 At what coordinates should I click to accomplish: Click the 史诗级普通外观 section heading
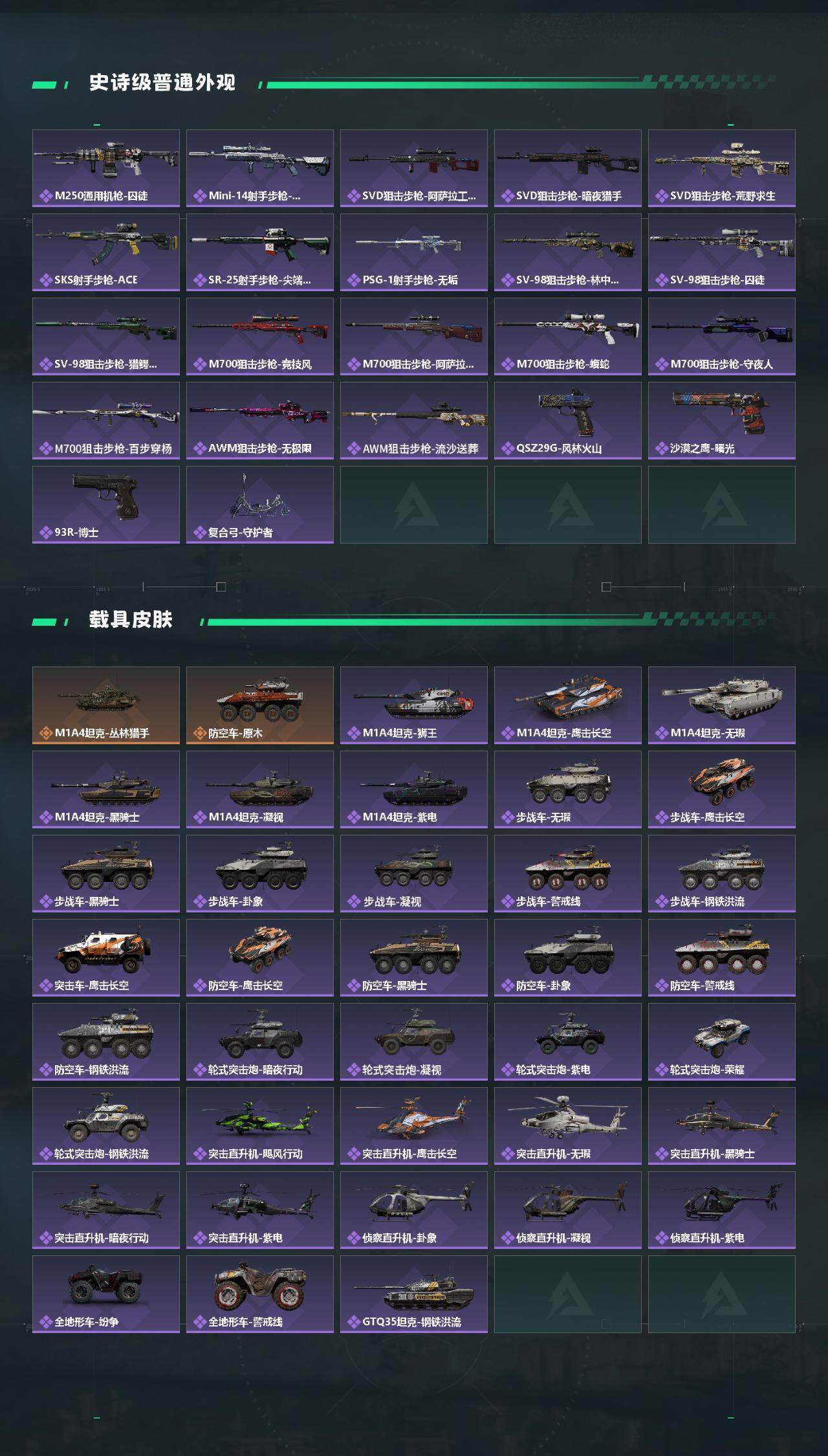[162, 83]
